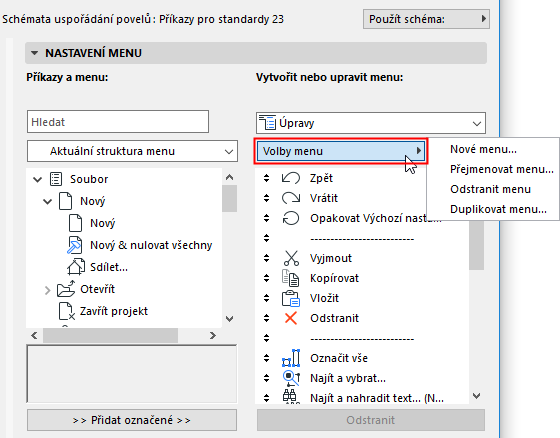Click the Kopírovat documents icon

tap(291, 278)
